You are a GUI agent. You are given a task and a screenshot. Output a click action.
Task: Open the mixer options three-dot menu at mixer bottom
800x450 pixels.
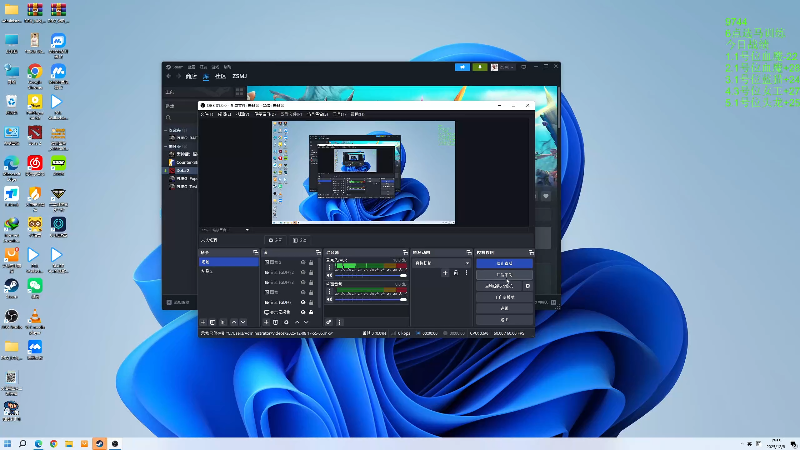339,322
